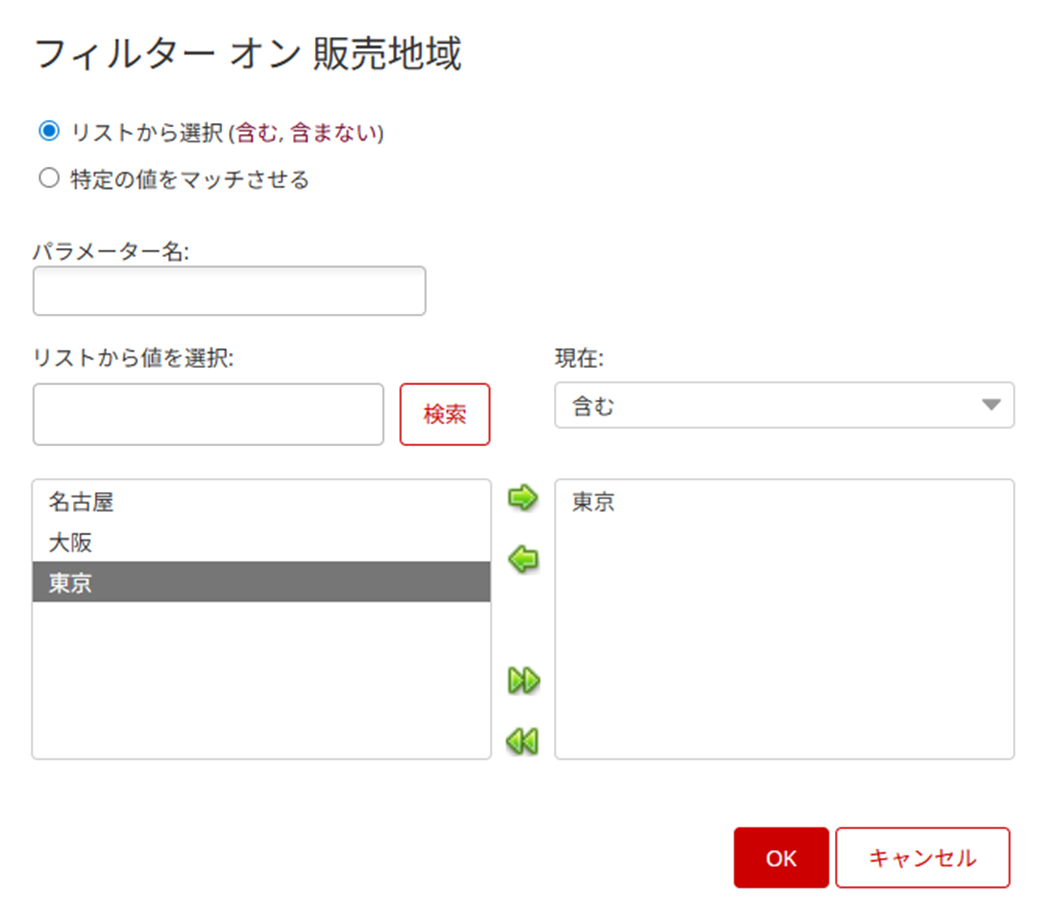The width and height of the screenshot is (1040, 921).
Task: Click empty area of the selected values box
Action: pyautogui.click(x=784, y=650)
